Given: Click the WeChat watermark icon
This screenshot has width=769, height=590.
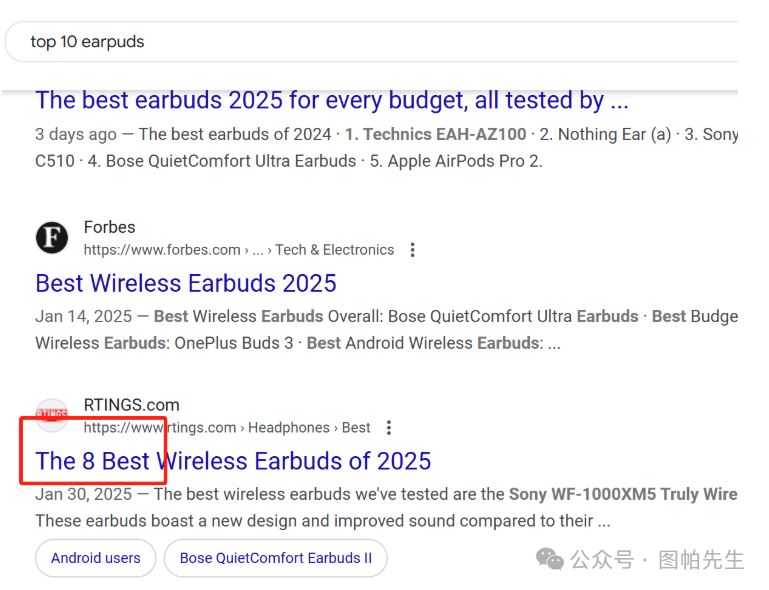Looking at the screenshot, I should pos(550,560).
